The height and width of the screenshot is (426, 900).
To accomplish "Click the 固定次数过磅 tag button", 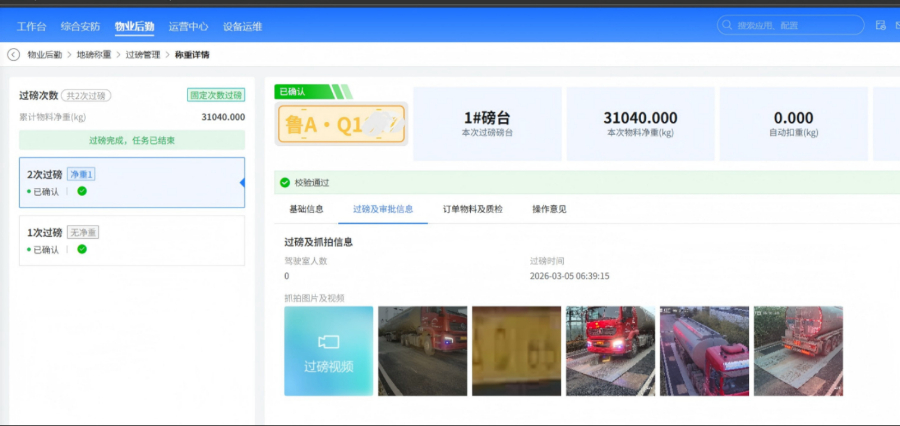I will coord(215,96).
